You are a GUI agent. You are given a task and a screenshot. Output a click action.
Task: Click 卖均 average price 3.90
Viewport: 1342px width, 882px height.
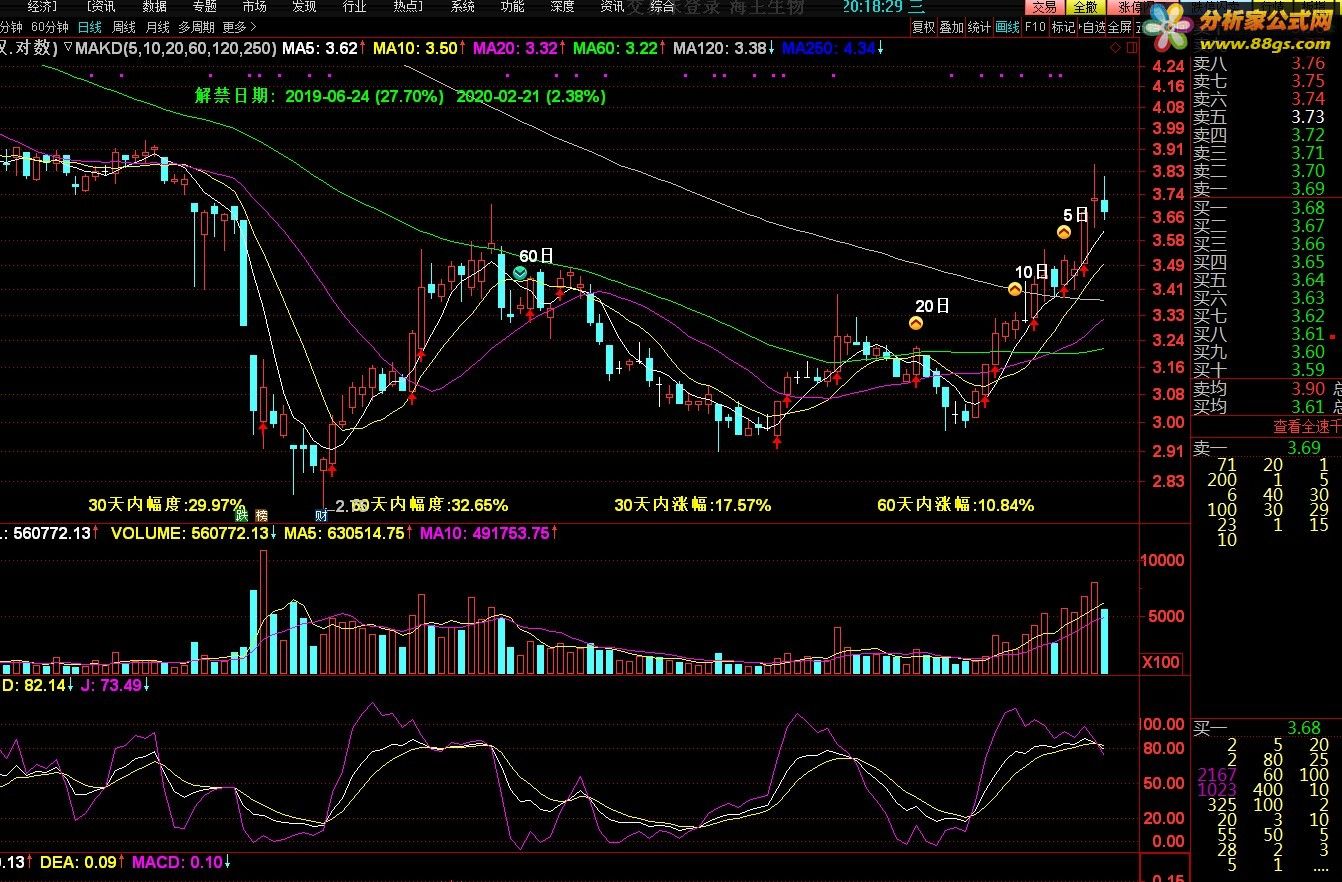(1260, 388)
